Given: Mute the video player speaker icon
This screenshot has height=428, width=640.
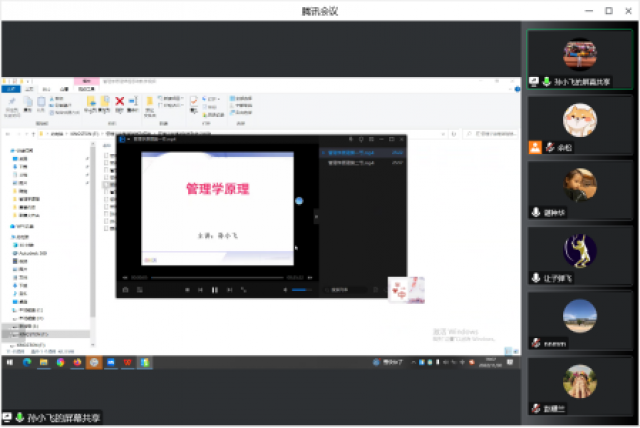Looking at the screenshot, I should click(x=286, y=290).
